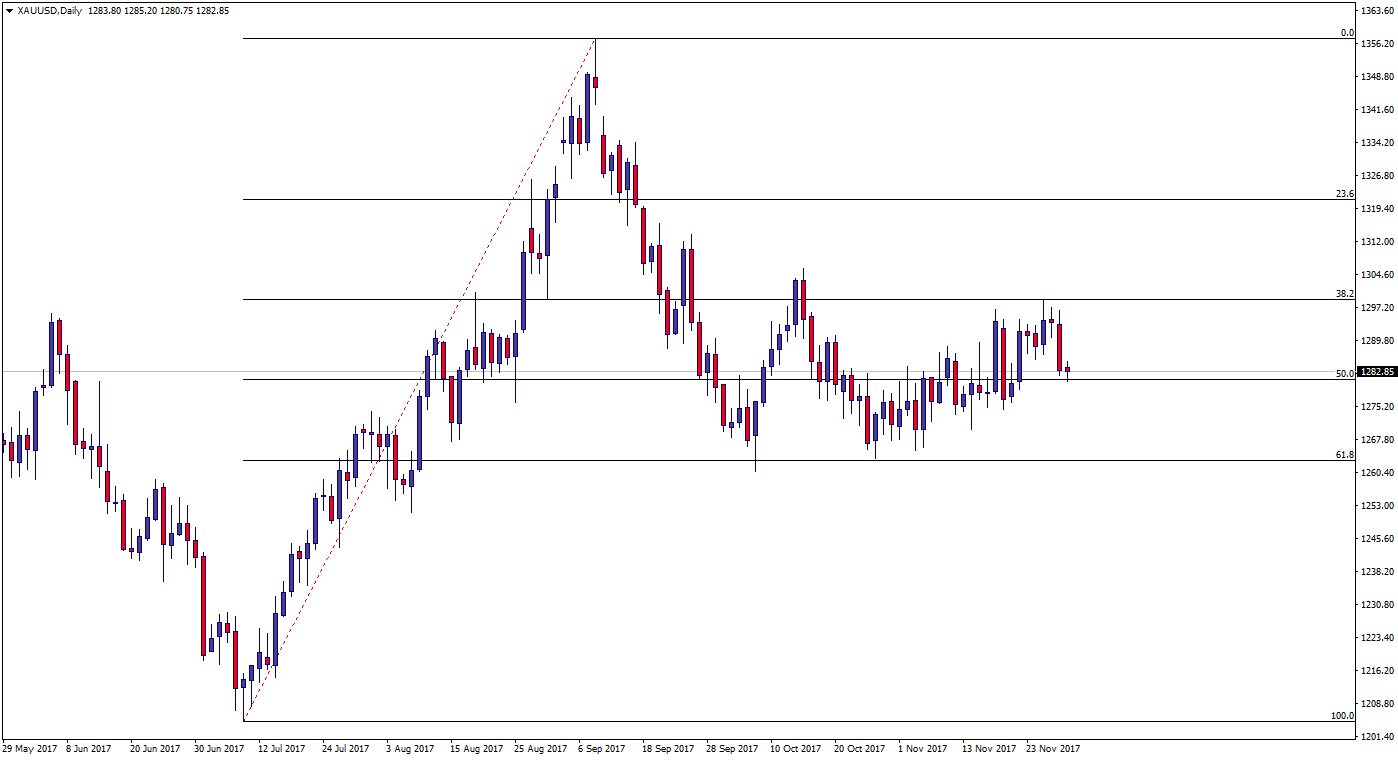Click the triangle arrow beside XAUUSD,Daily
The height and width of the screenshot is (760, 1398).
9,11
